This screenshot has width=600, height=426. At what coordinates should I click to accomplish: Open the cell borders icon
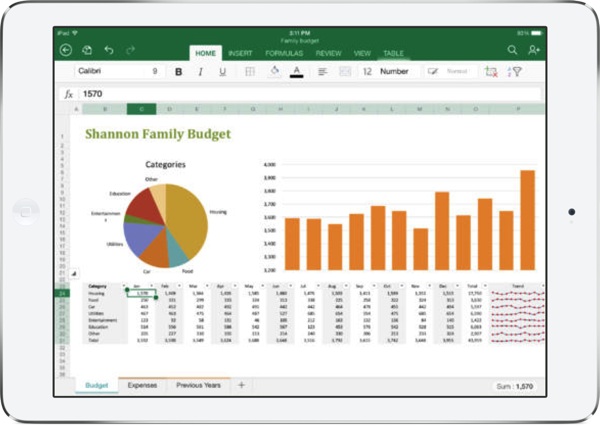pyautogui.click(x=250, y=72)
